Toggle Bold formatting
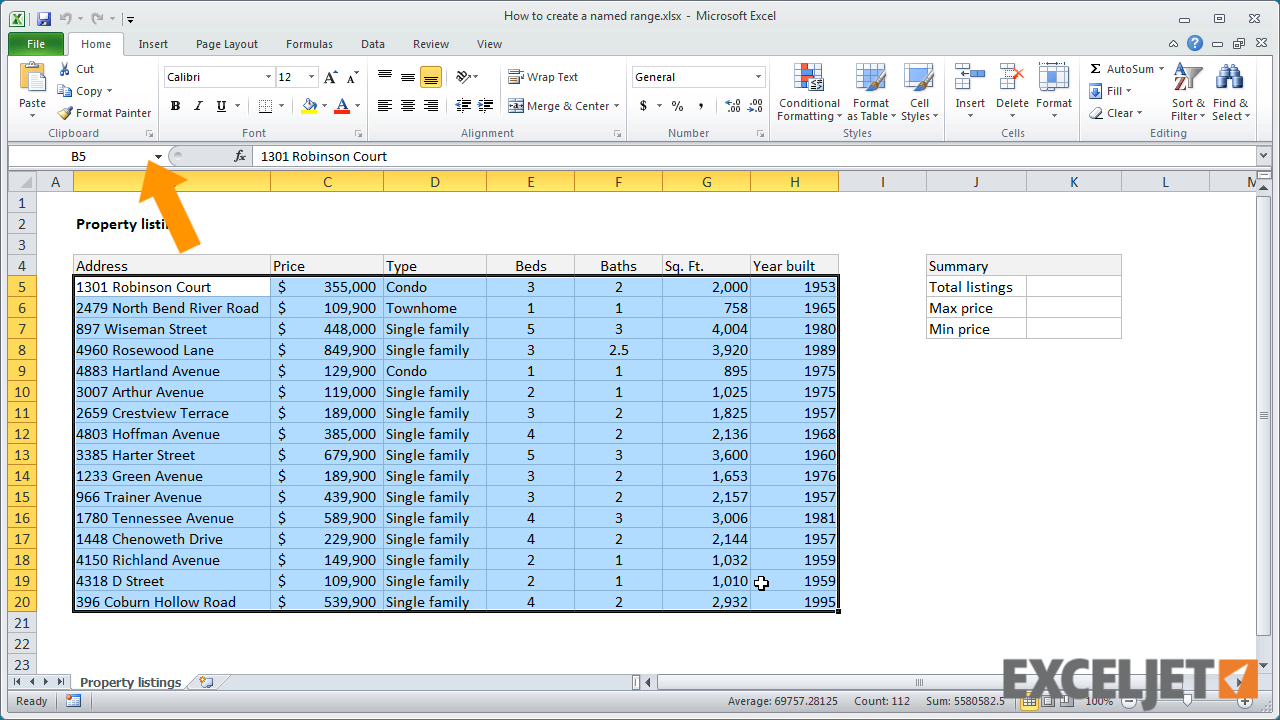 [175, 106]
